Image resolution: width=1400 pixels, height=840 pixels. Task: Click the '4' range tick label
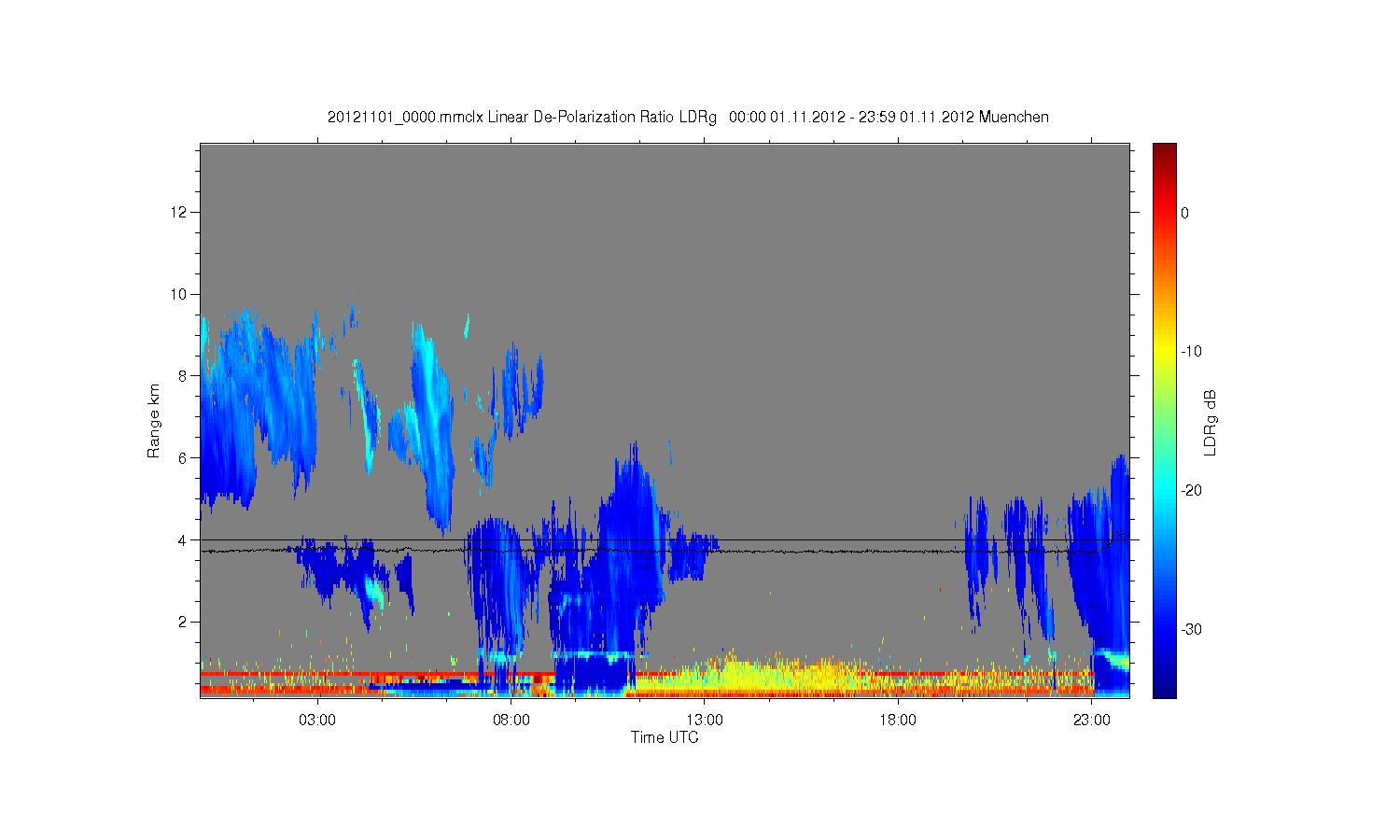pyautogui.click(x=183, y=539)
